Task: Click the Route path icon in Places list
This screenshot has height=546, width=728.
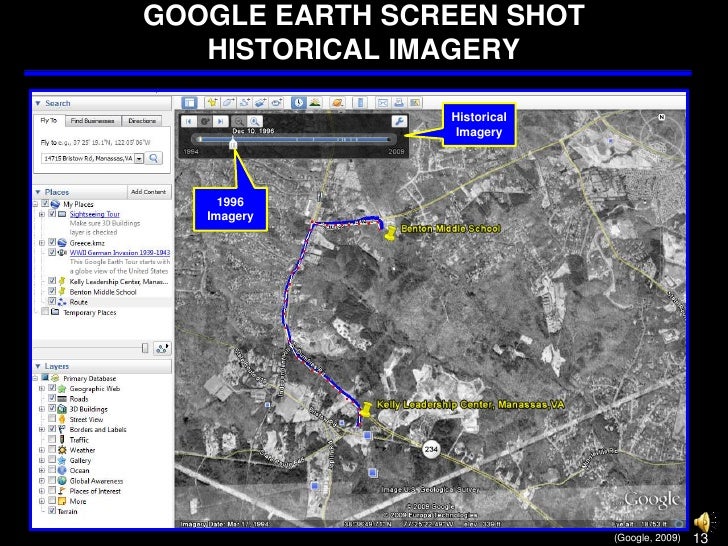Action: click(x=62, y=302)
